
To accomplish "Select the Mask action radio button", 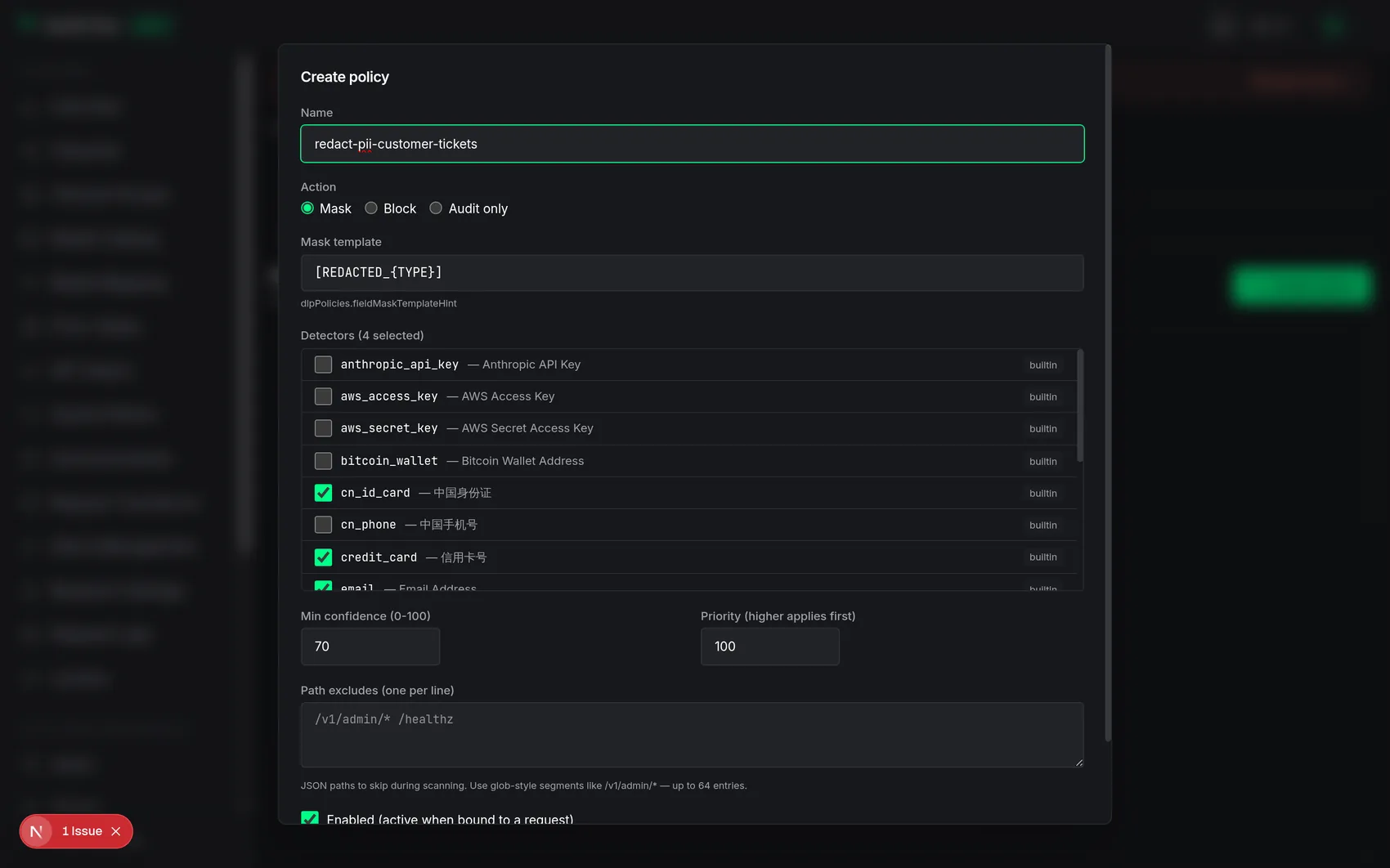I will click(307, 208).
